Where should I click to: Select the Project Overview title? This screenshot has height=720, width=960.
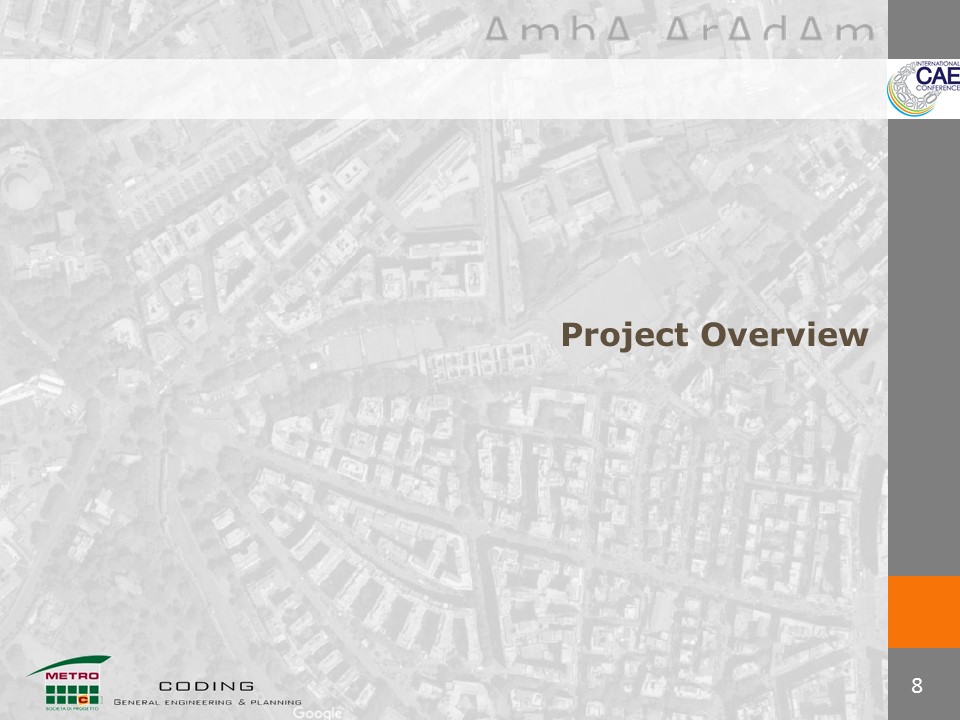click(x=712, y=335)
